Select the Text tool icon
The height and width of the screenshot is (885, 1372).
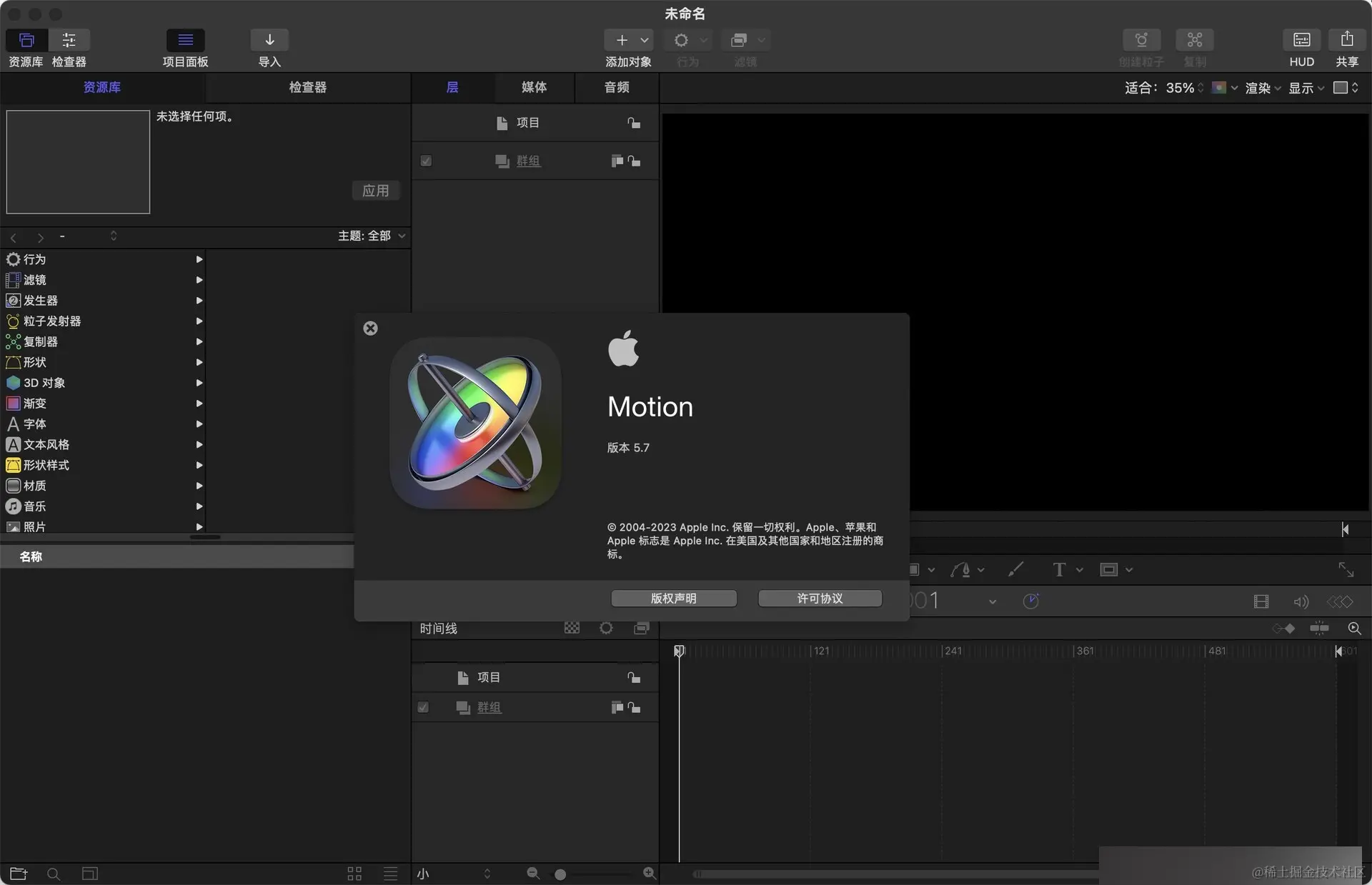point(1059,569)
